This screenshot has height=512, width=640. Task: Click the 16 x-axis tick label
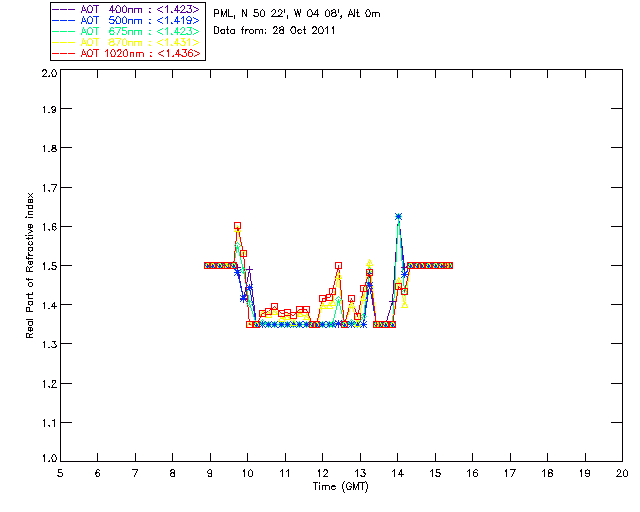472,473
